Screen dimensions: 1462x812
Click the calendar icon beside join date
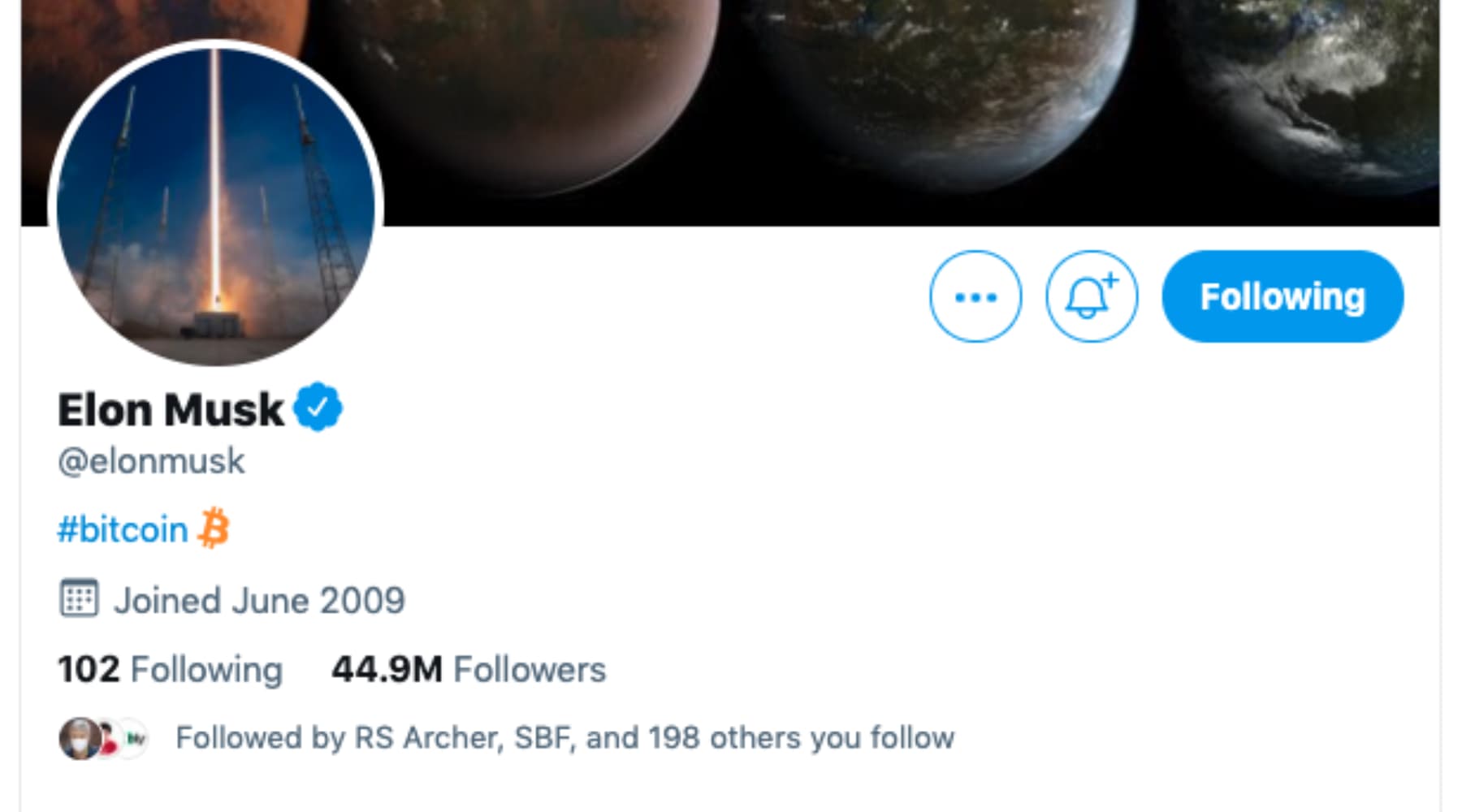click(x=79, y=599)
